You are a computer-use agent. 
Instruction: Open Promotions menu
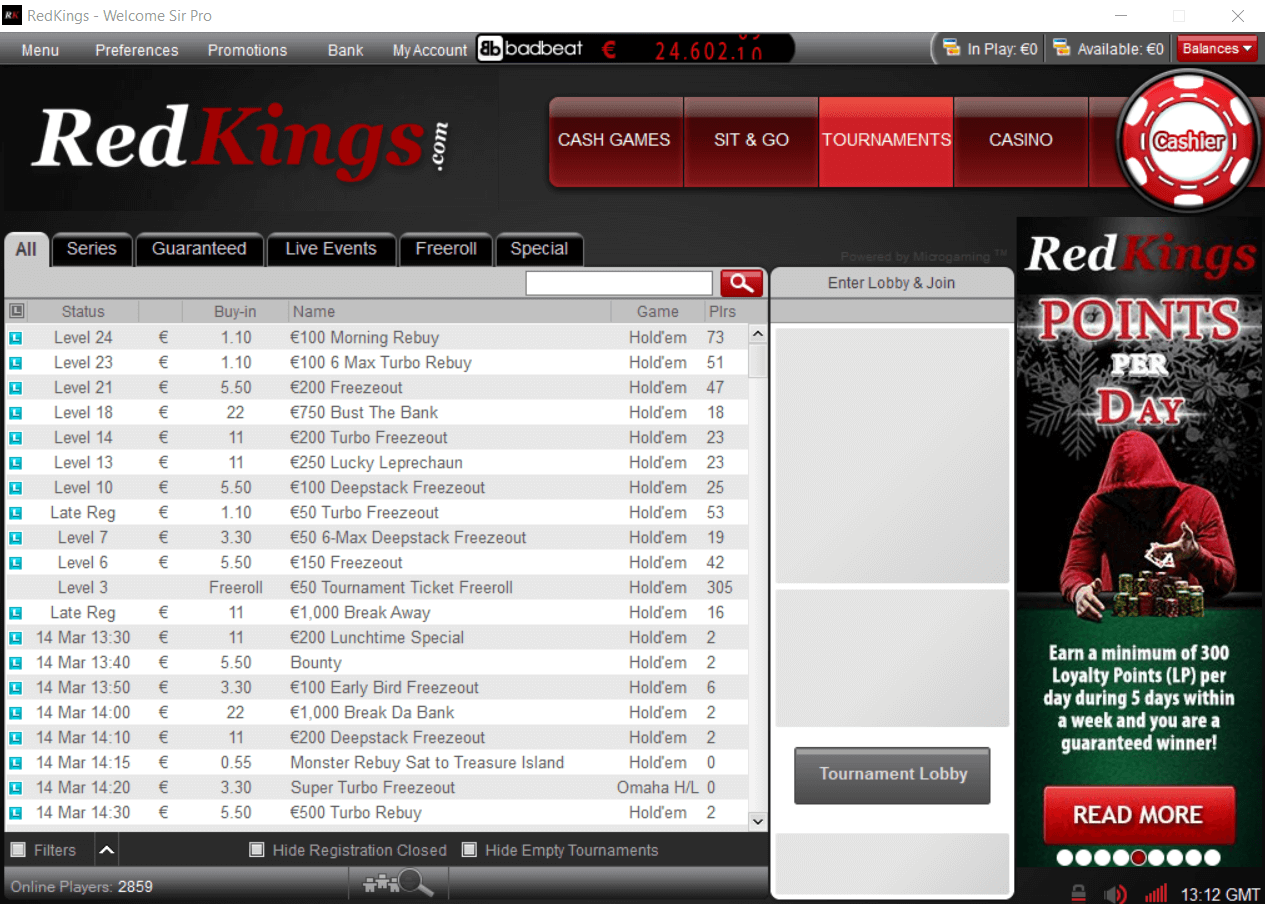coord(247,50)
